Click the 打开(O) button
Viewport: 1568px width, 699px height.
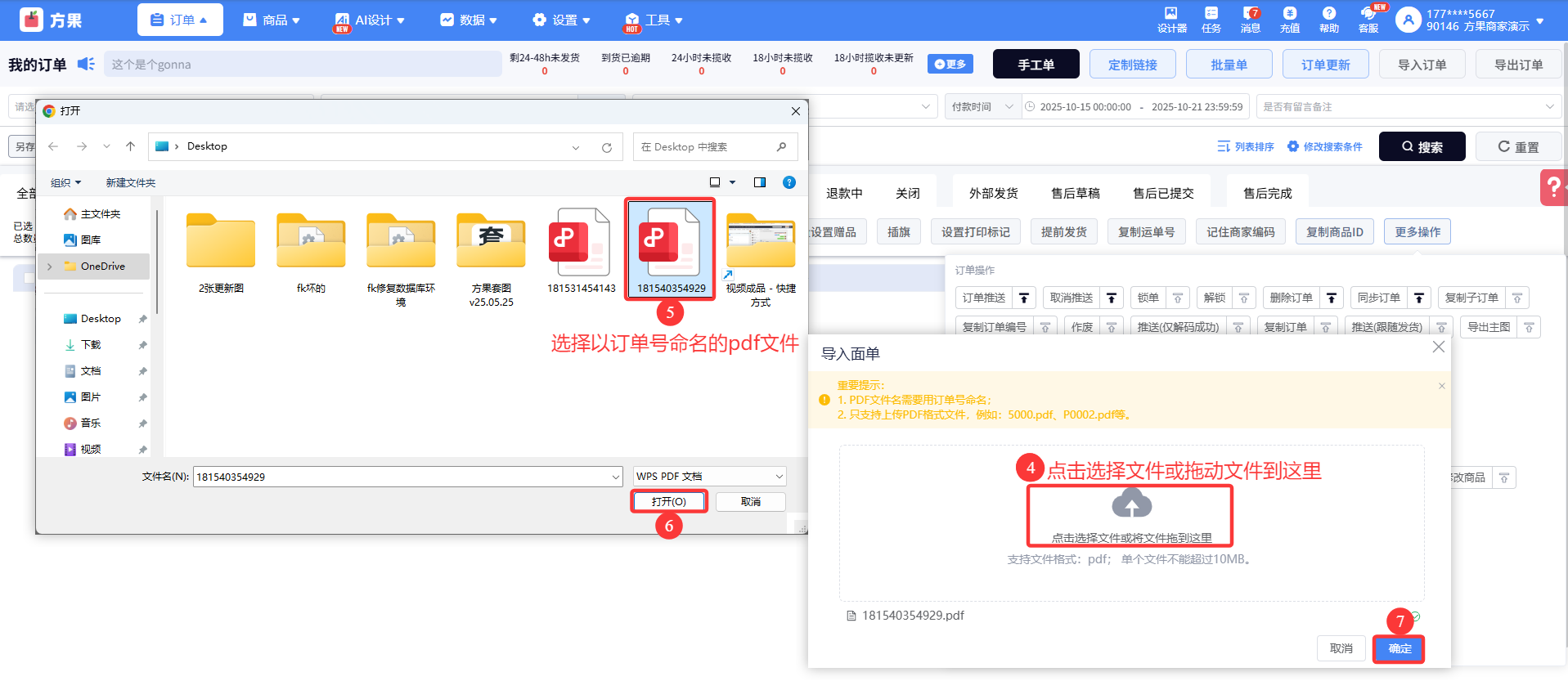(x=669, y=501)
